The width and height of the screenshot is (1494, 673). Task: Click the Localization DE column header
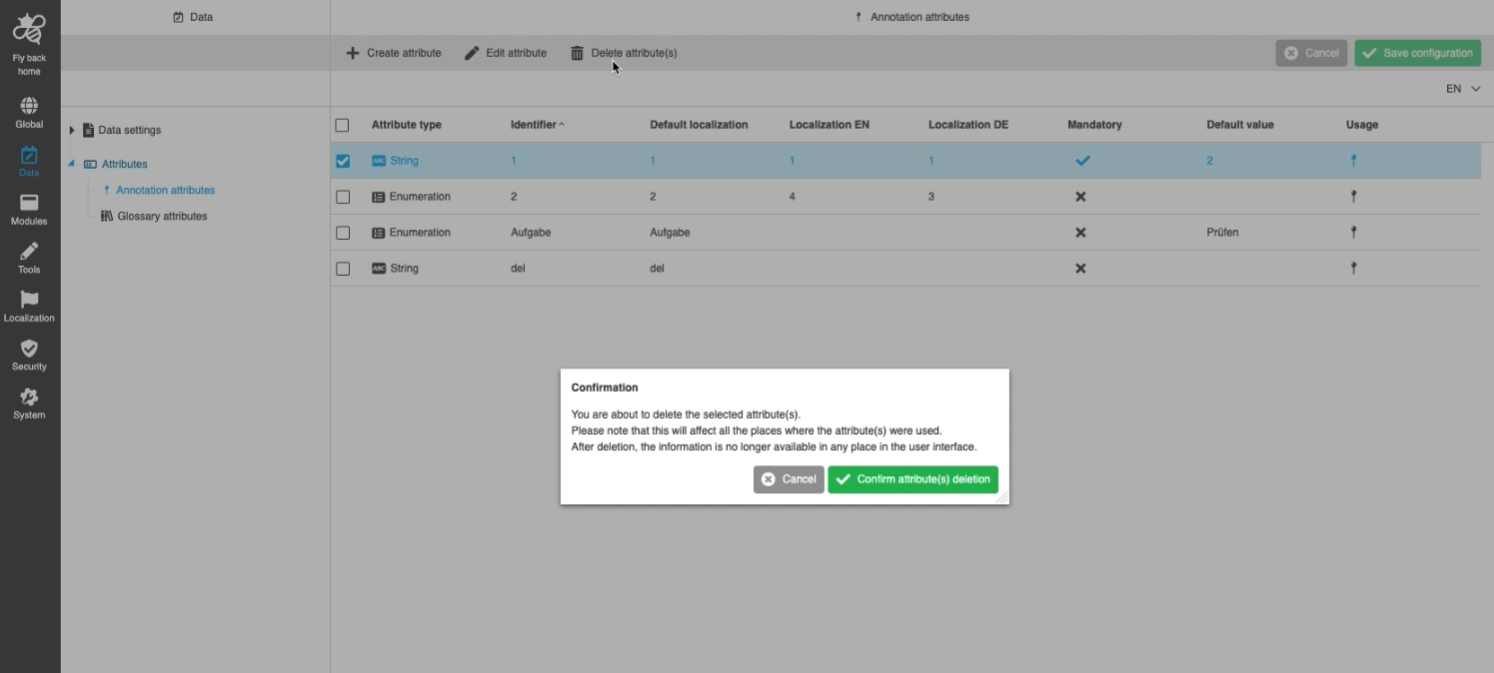tap(968, 125)
